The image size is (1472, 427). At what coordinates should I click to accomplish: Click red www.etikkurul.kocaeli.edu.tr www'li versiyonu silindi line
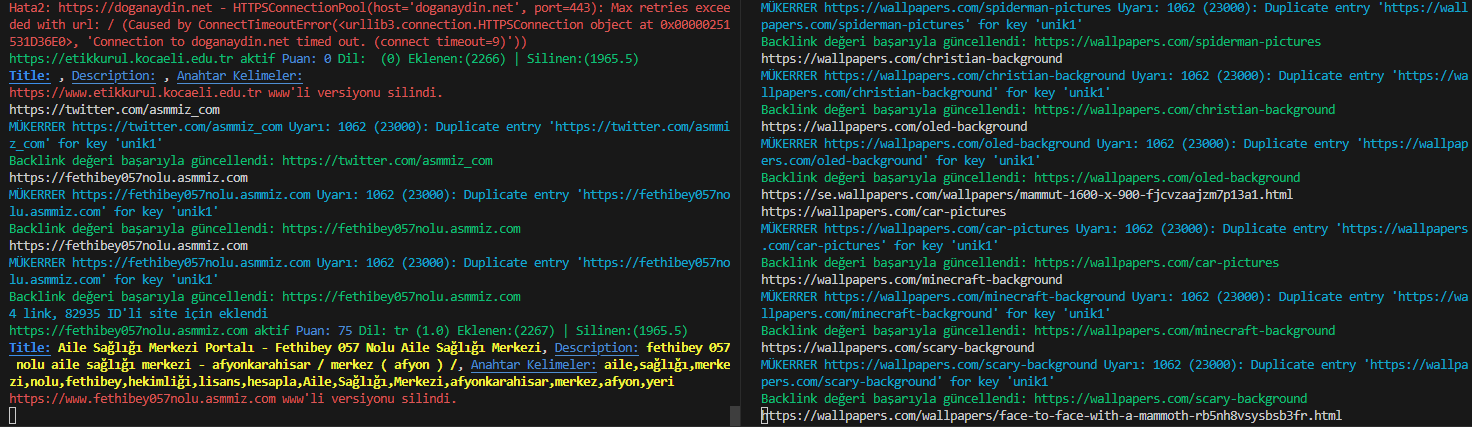pos(225,92)
